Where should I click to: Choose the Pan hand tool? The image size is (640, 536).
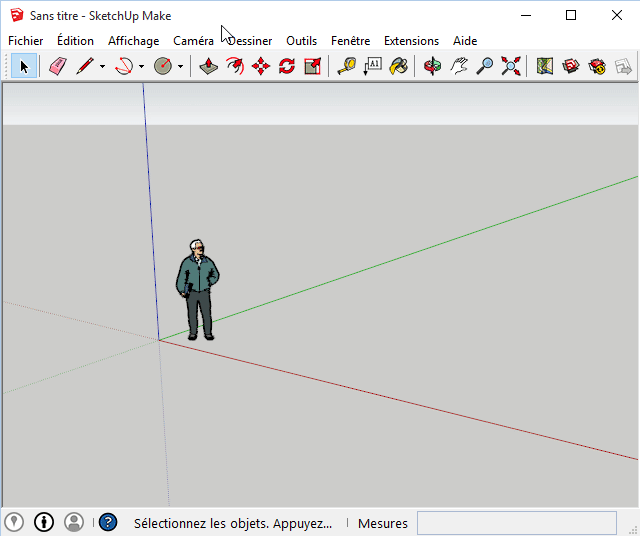(459, 66)
